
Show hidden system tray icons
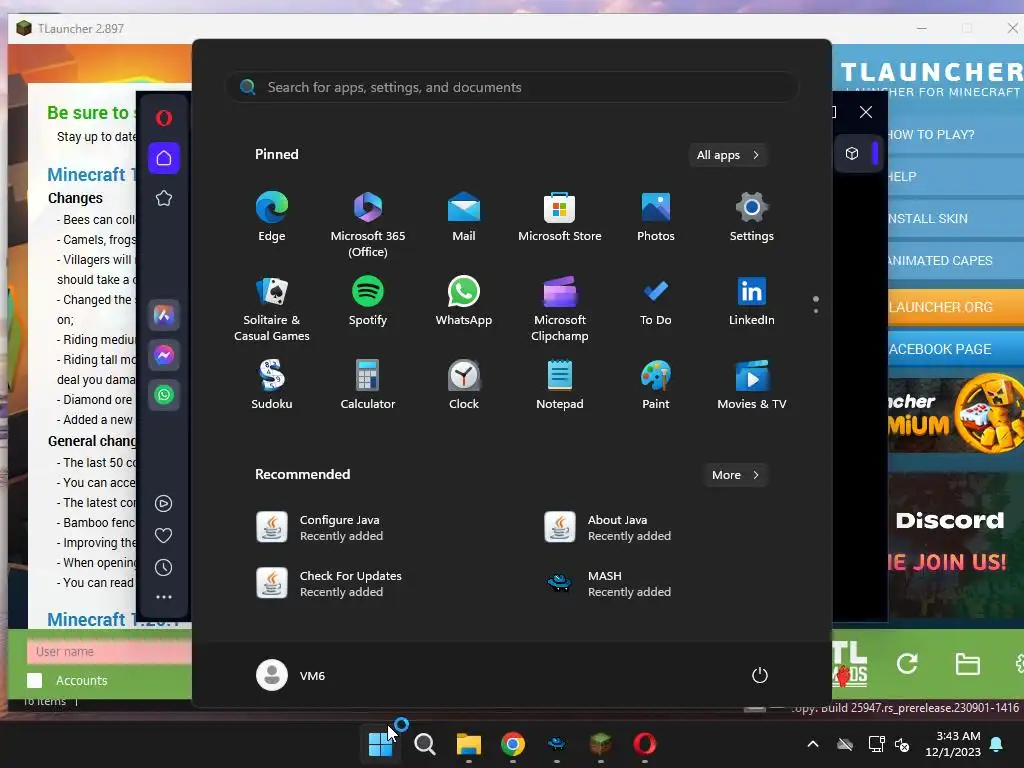[813, 744]
